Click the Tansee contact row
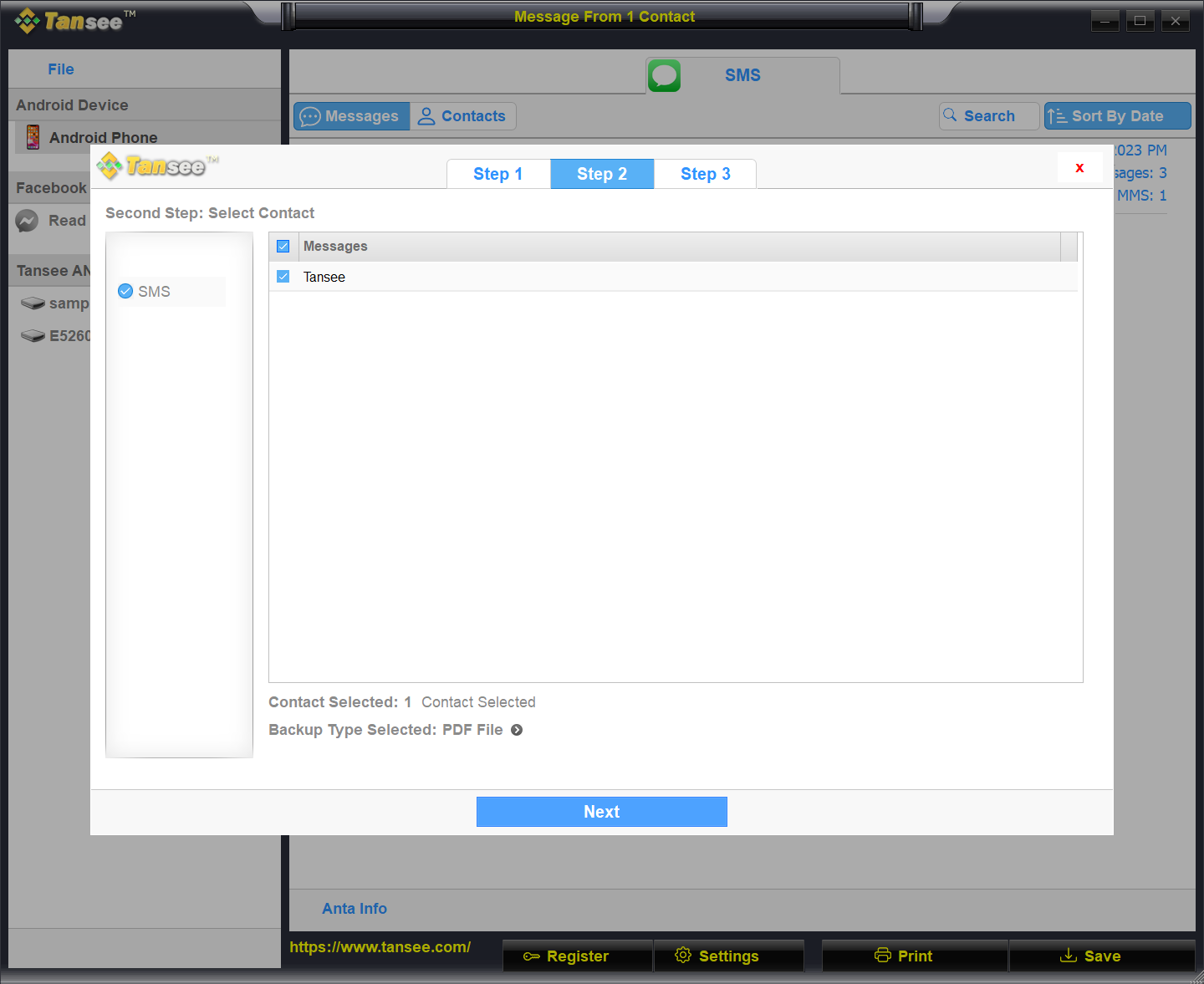Image resolution: width=1204 pixels, height=984 pixels. [x=673, y=277]
